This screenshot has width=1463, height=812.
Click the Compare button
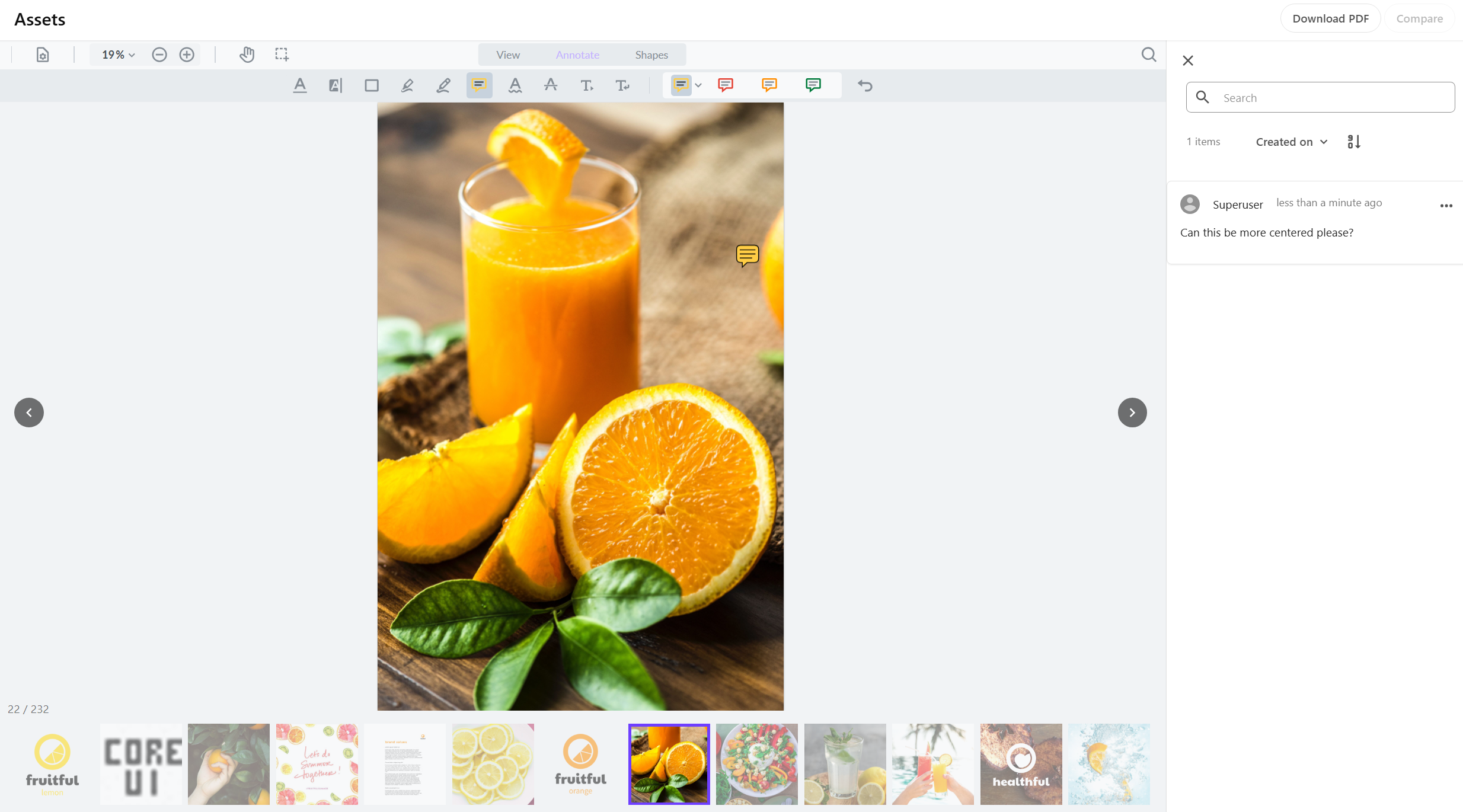pos(1420,18)
